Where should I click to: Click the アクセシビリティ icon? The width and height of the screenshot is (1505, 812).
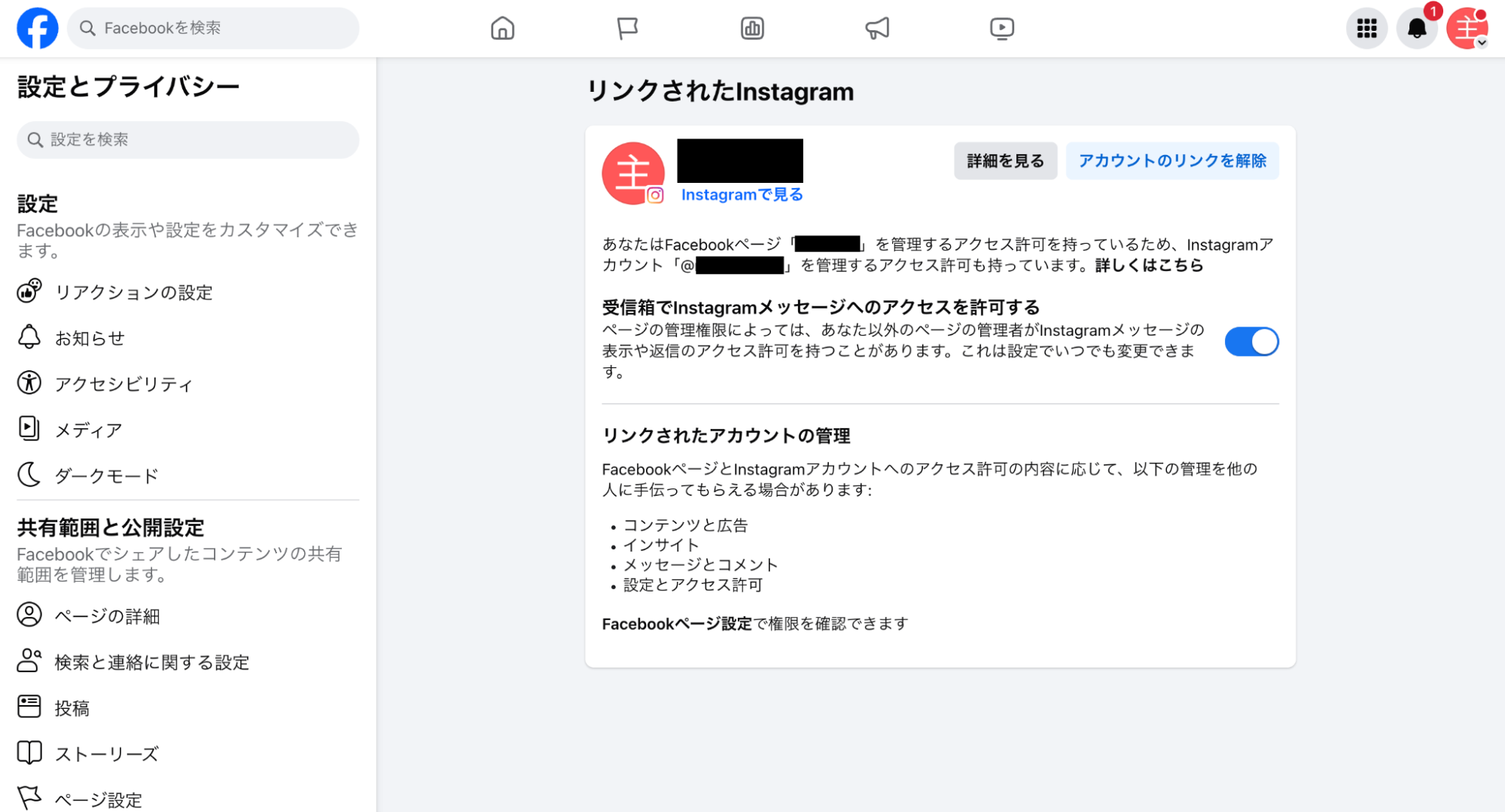coord(29,383)
